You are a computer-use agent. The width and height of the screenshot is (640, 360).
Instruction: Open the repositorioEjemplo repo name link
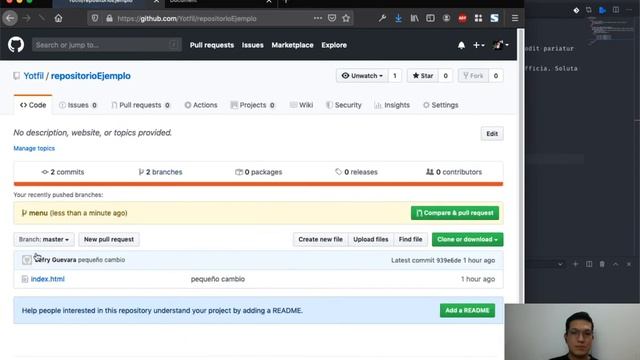pos(91,76)
